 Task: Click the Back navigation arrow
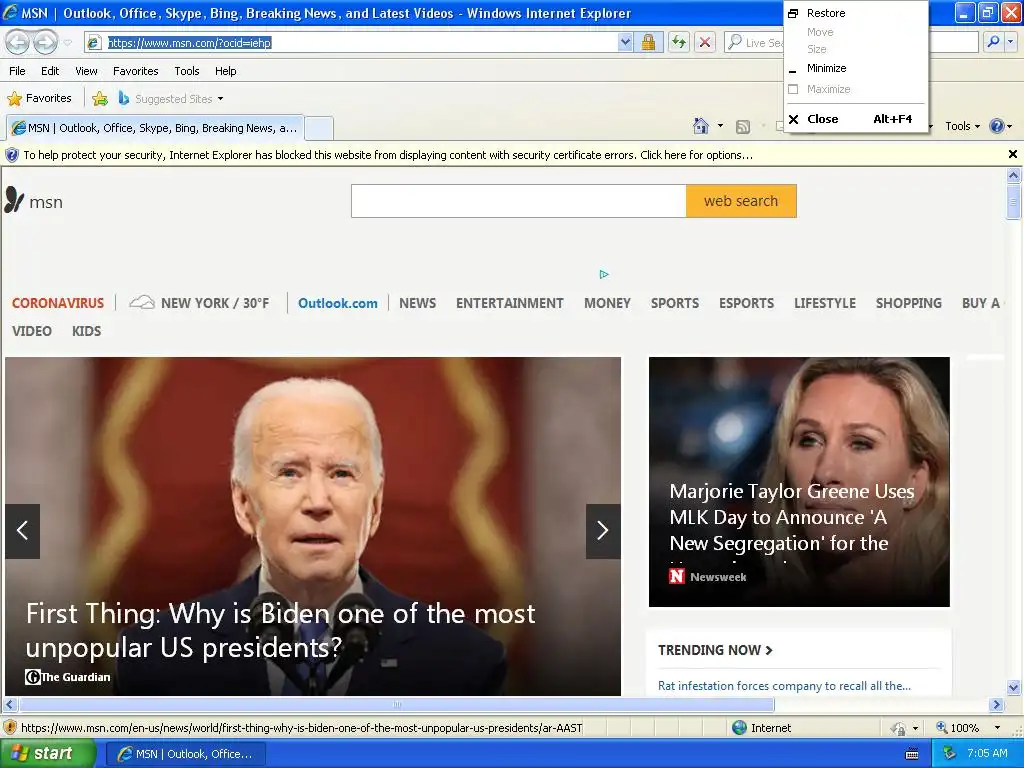18,42
